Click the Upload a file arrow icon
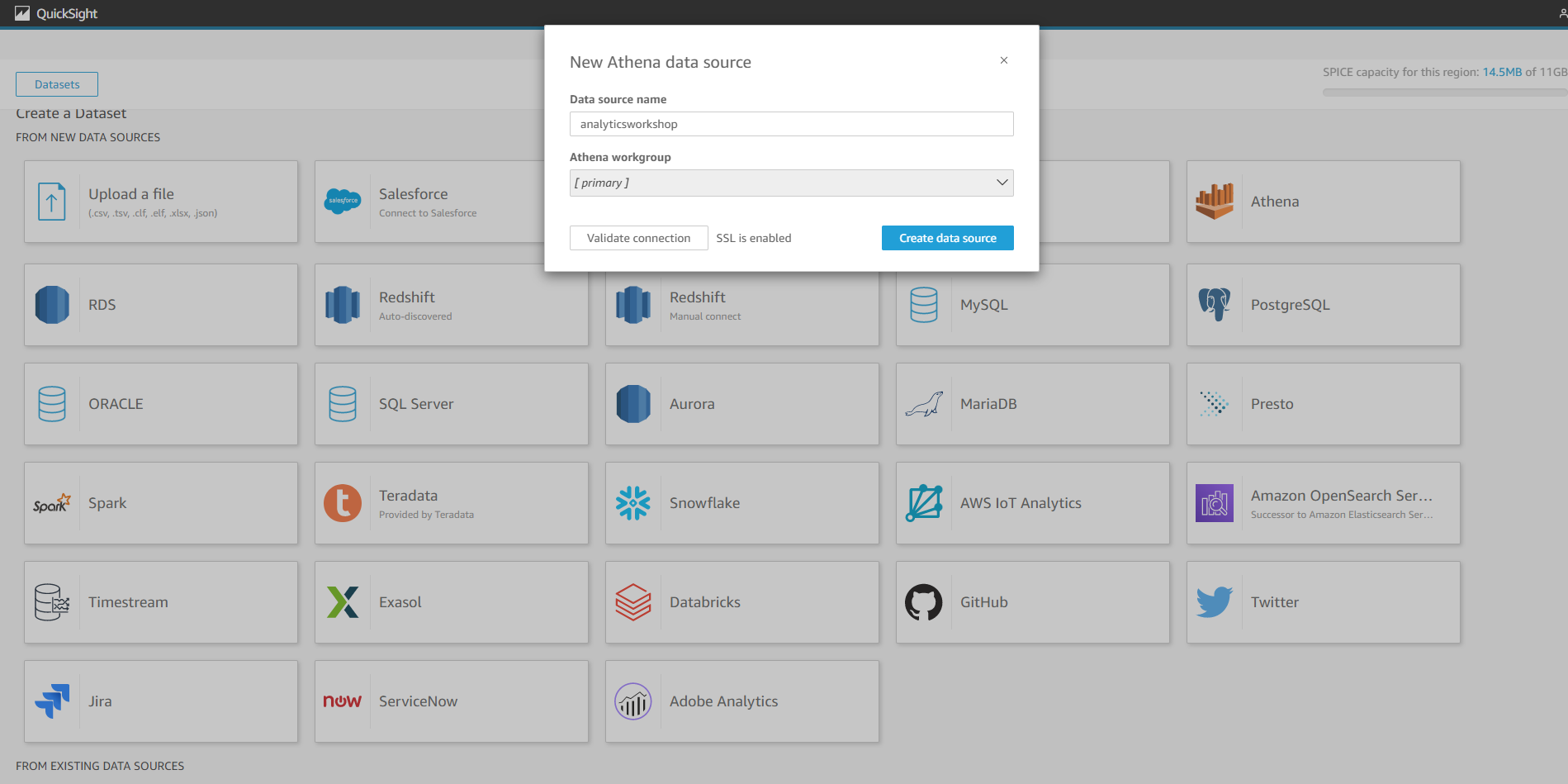Image resolution: width=1568 pixels, height=784 pixels. pyautogui.click(x=52, y=202)
